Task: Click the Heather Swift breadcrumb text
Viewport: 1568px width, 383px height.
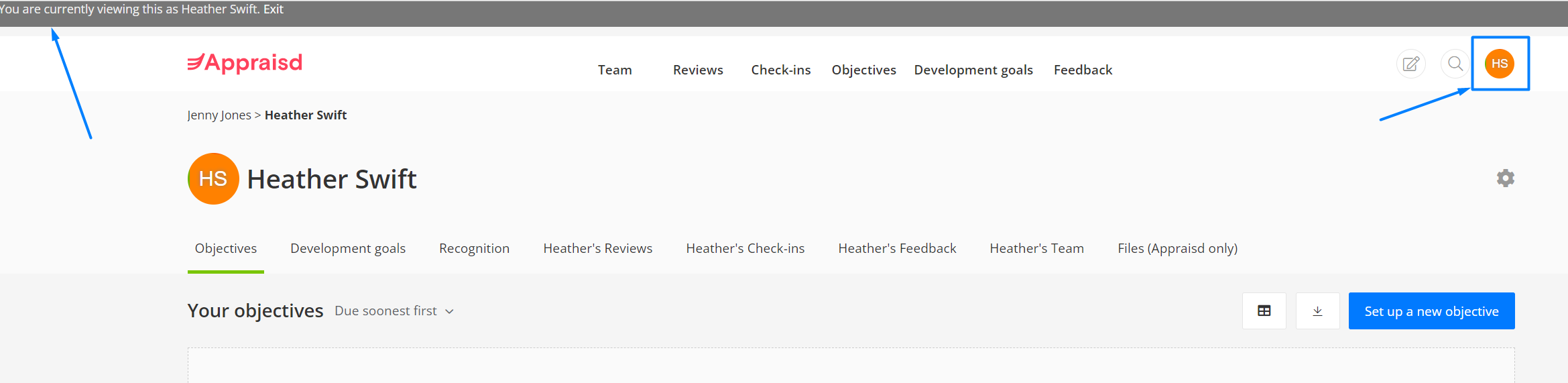Action: (x=306, y=115)
